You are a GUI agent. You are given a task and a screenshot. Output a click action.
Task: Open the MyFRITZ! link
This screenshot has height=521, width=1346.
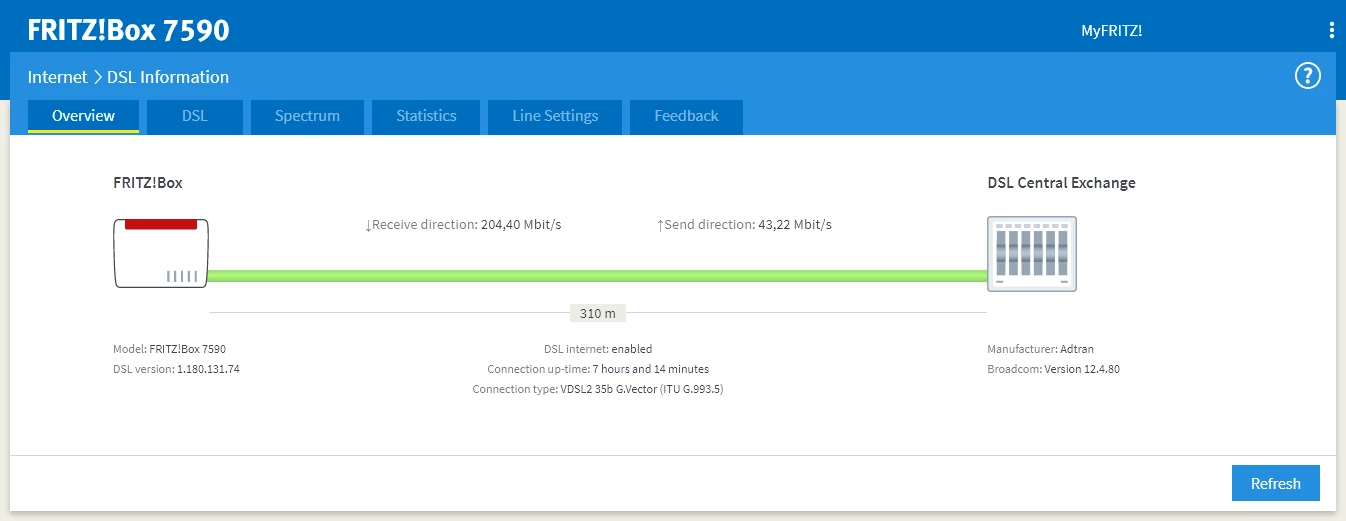click(1111, 30)
